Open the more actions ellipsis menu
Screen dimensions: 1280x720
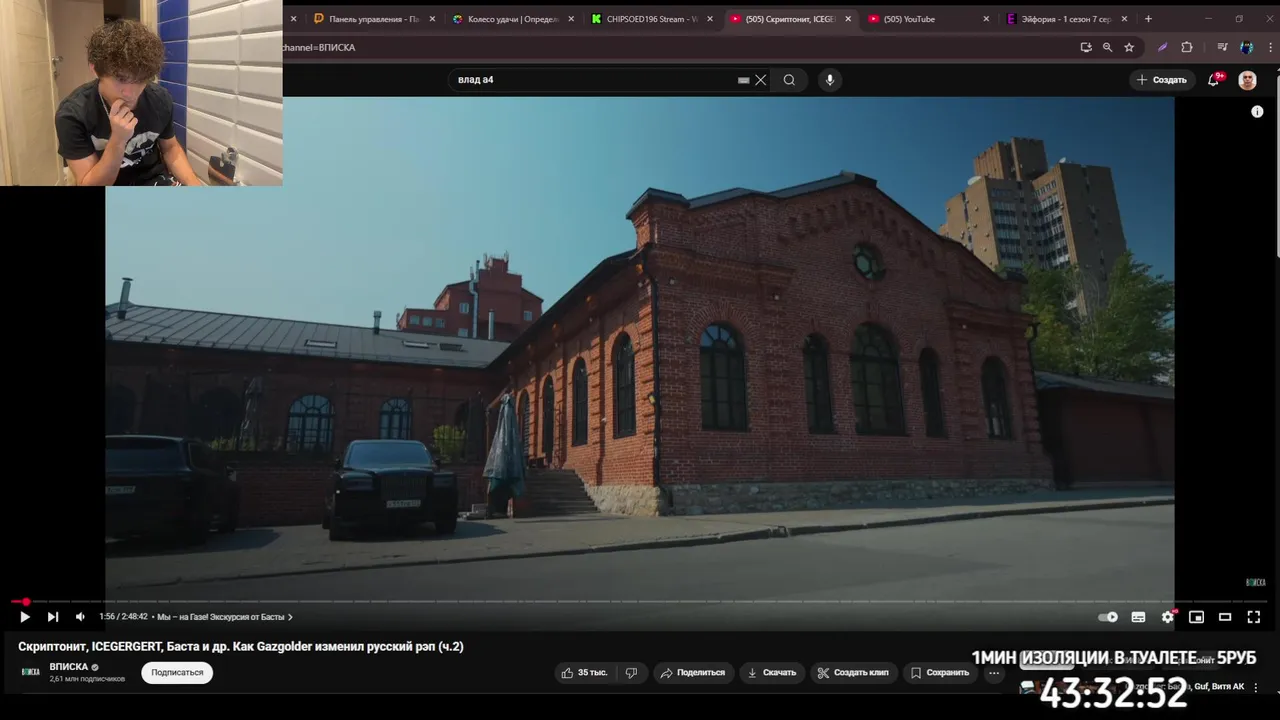click(993, 673)
